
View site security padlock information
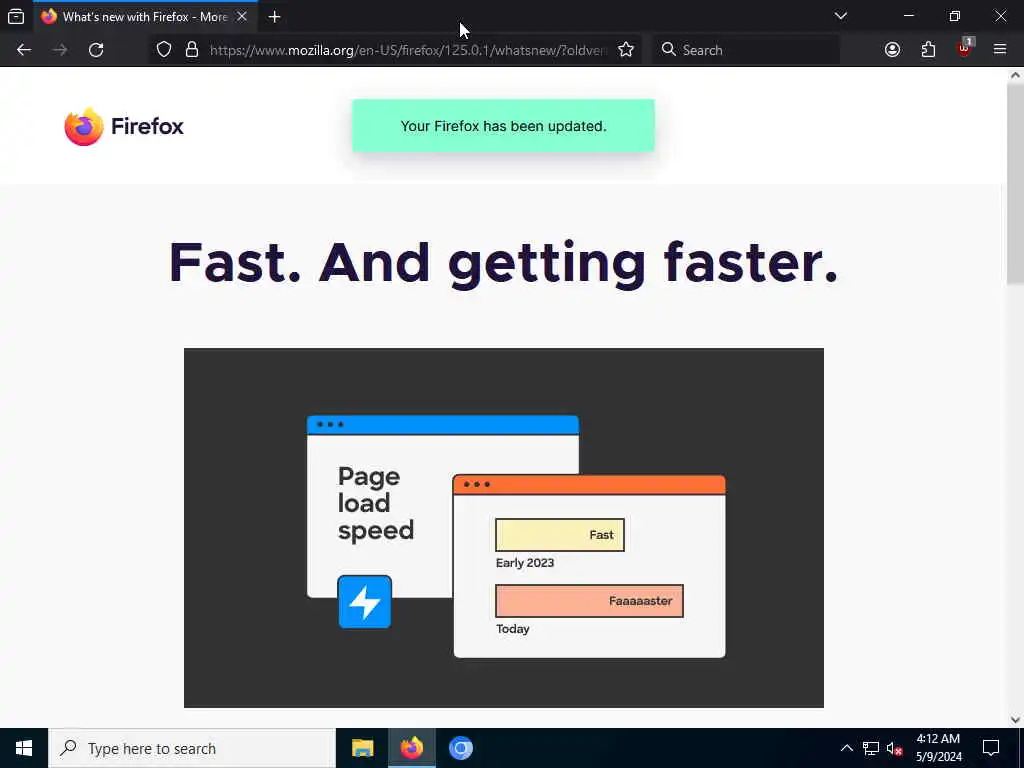click(192, 50)
